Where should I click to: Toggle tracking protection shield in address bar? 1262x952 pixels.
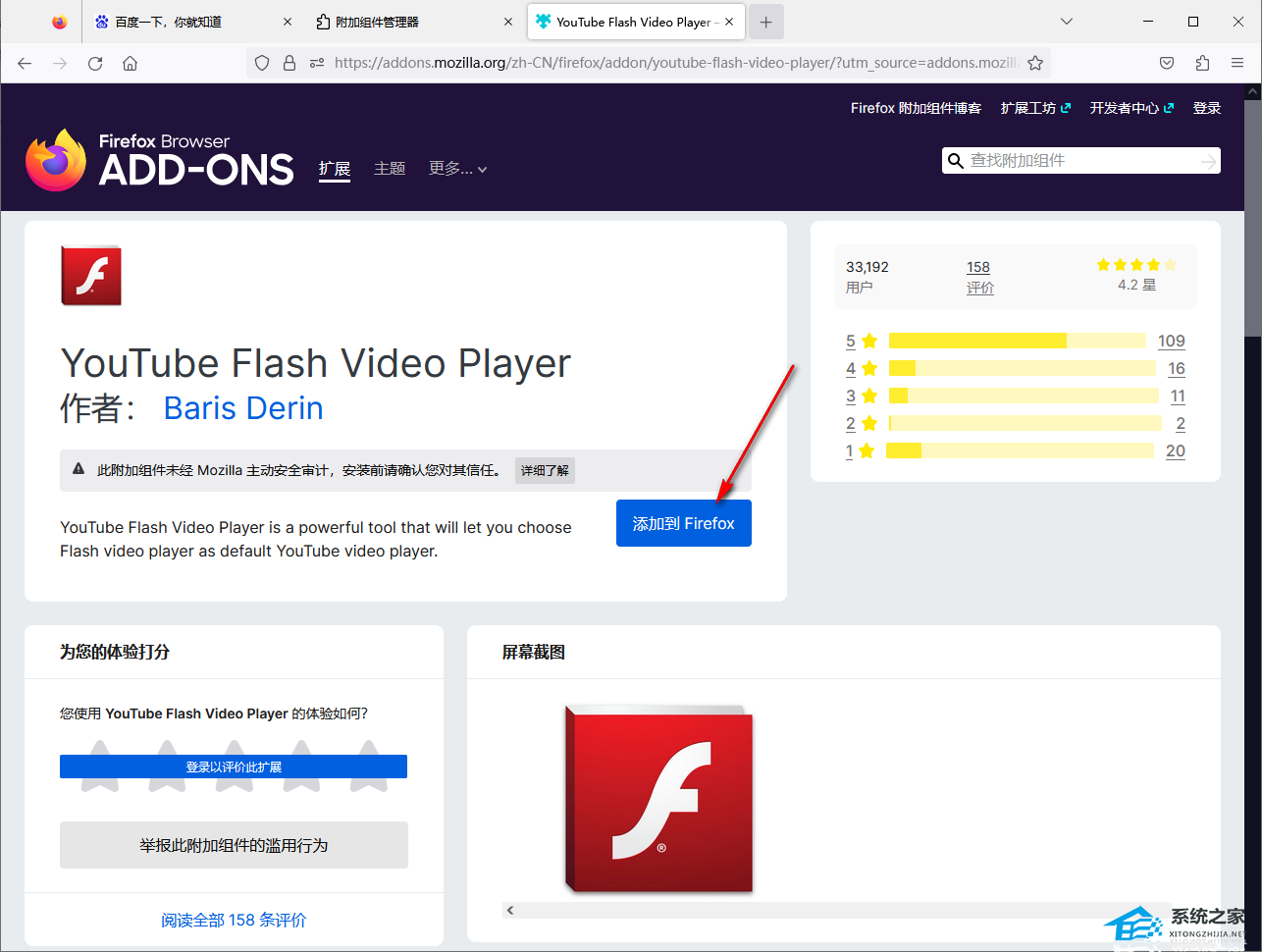(x=261, y=62)
